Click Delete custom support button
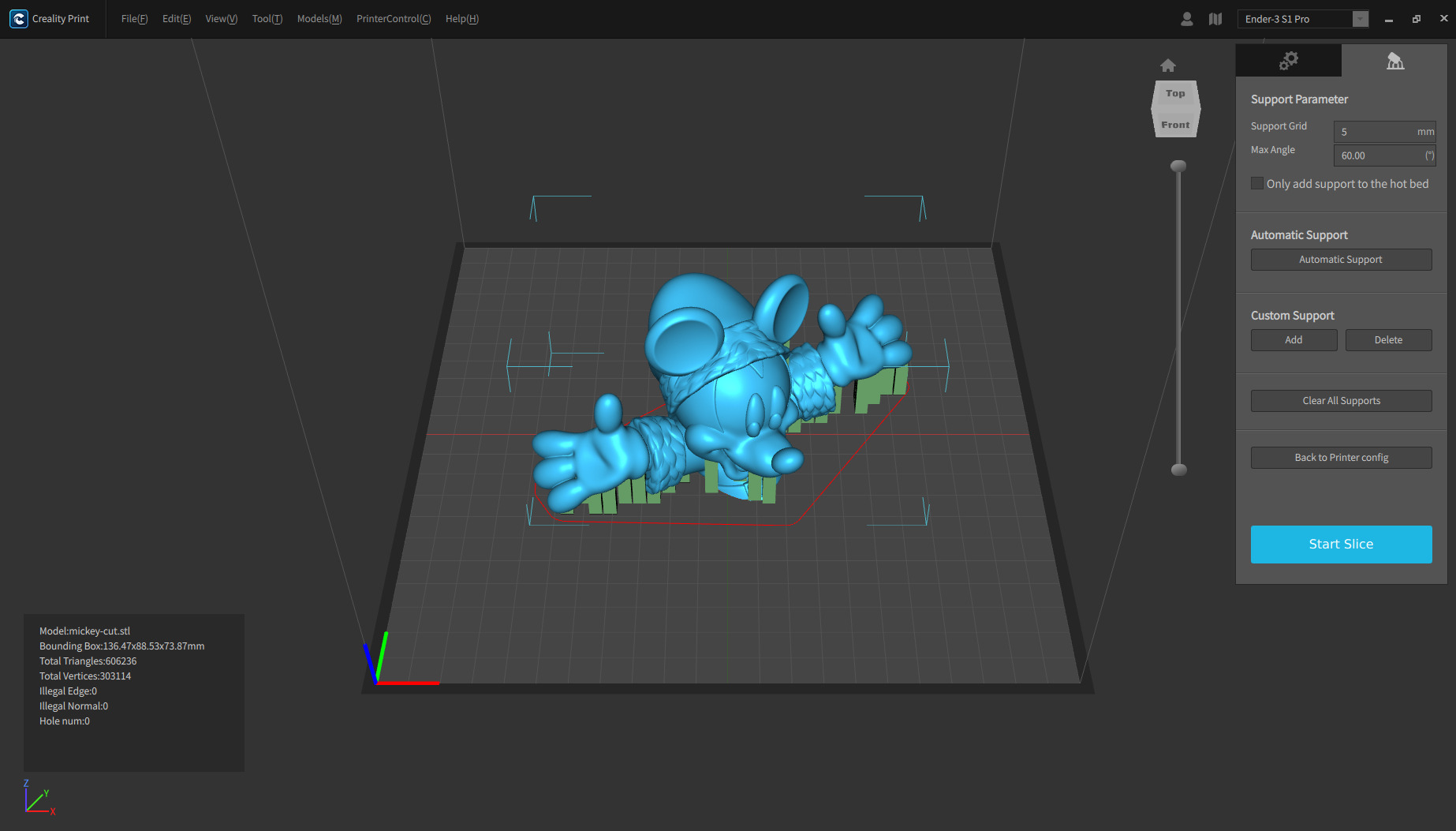The width and height of the screenshot is (1456, 831). tap(1388, 340)
